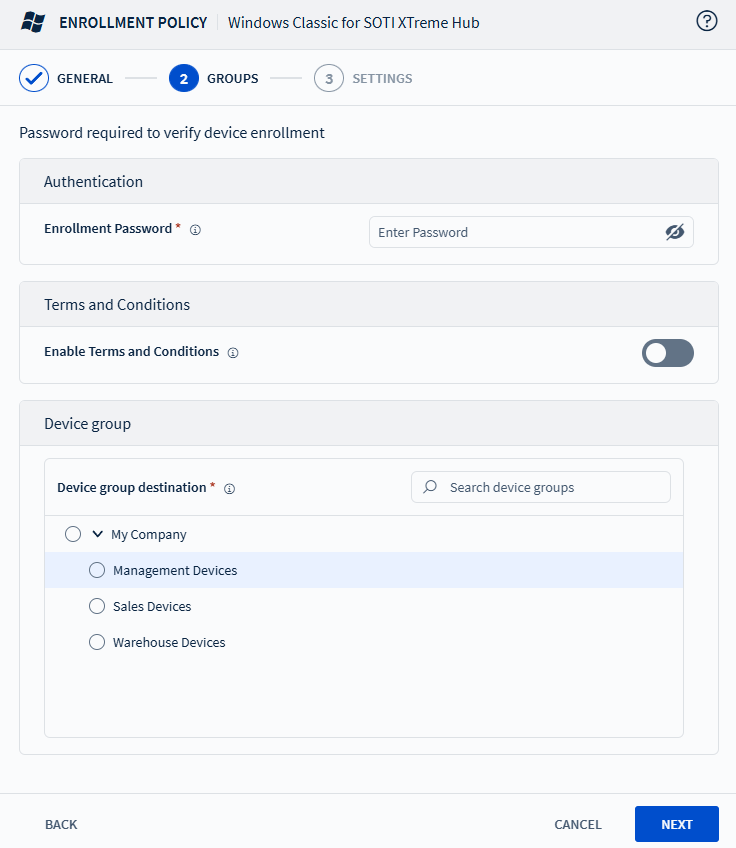Viewport: 736px width, 848px height.
Task: Select the Management Devices radio button
Action: pyautogui.click(x=97, y=570)
